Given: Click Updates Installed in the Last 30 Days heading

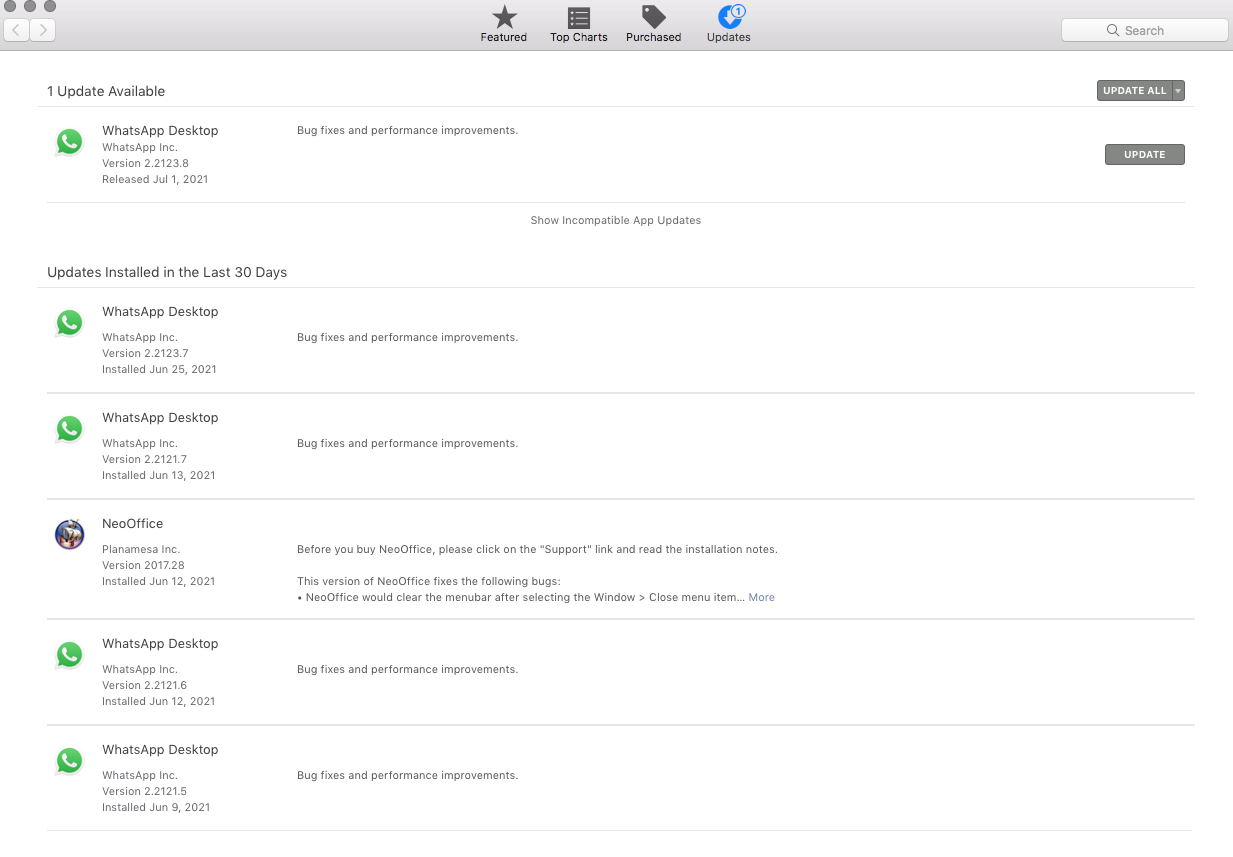Looking at the screenshot, I should [167, 272].
